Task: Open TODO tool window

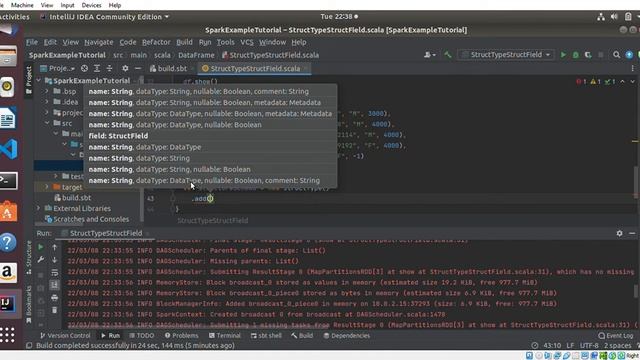Action: pos(142,336)
